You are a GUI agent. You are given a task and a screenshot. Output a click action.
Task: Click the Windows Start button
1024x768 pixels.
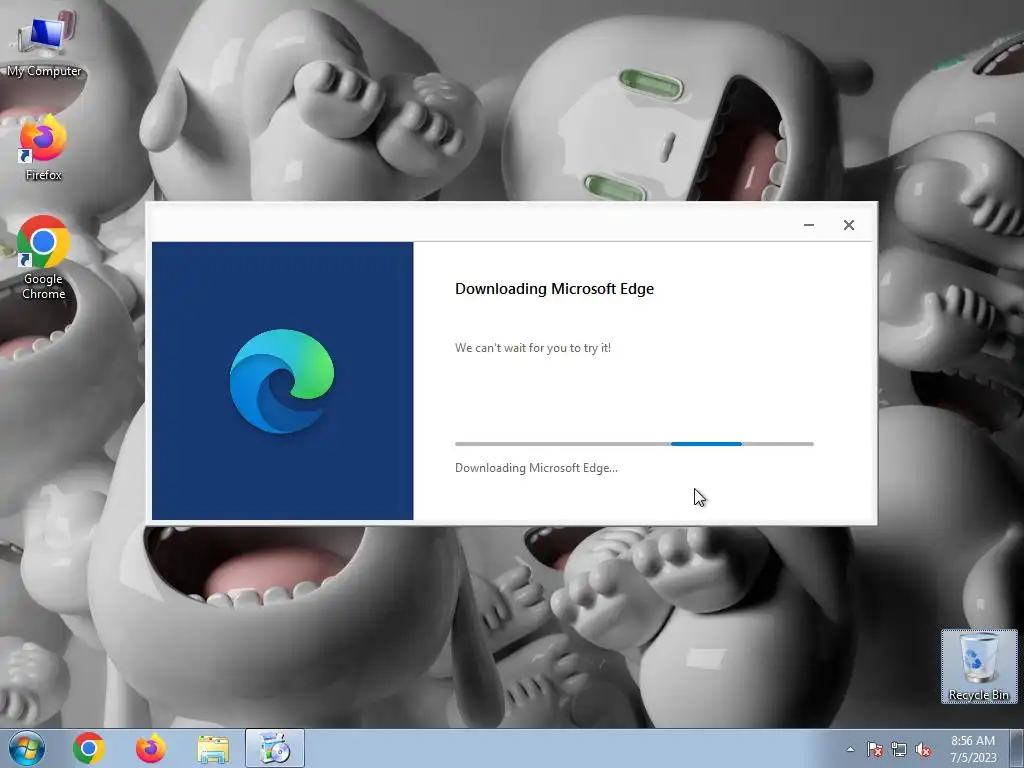[x=27, y=748]
